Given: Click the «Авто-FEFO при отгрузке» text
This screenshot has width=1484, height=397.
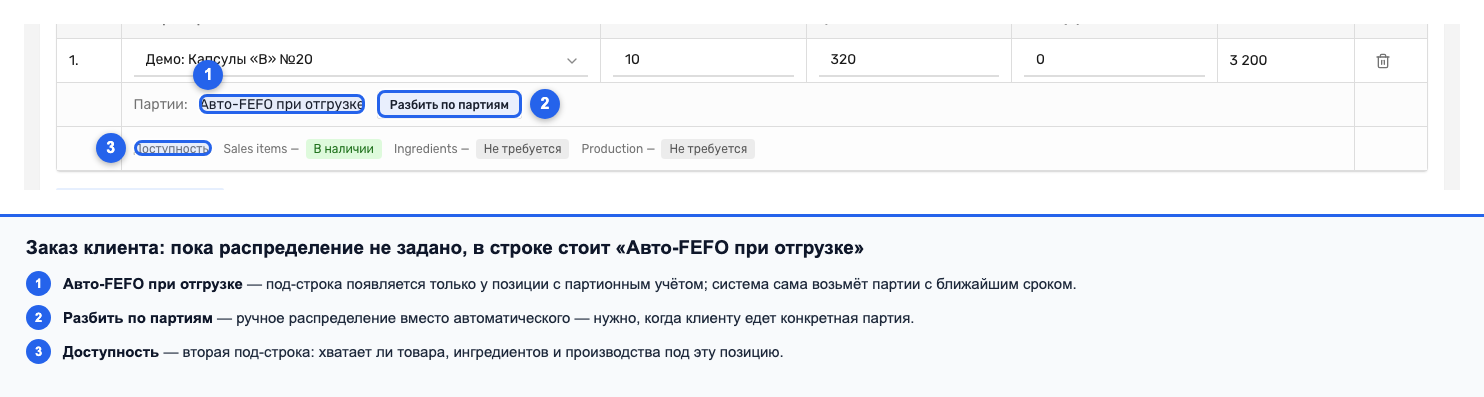Looking at the screenshot, I should click(x=282, y=104).
